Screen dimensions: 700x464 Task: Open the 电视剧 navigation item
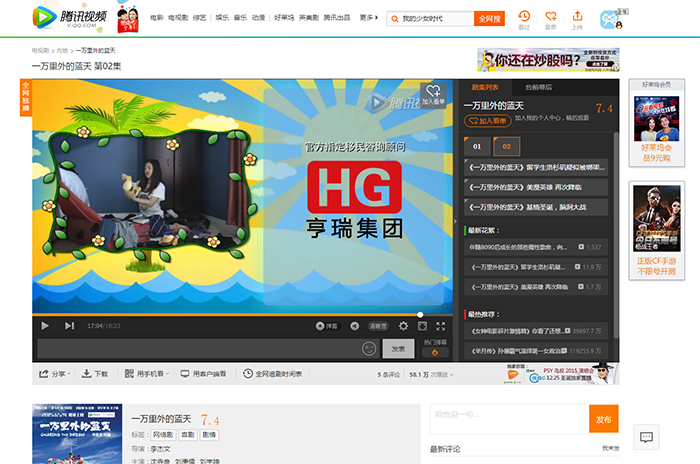coord(178,17)
